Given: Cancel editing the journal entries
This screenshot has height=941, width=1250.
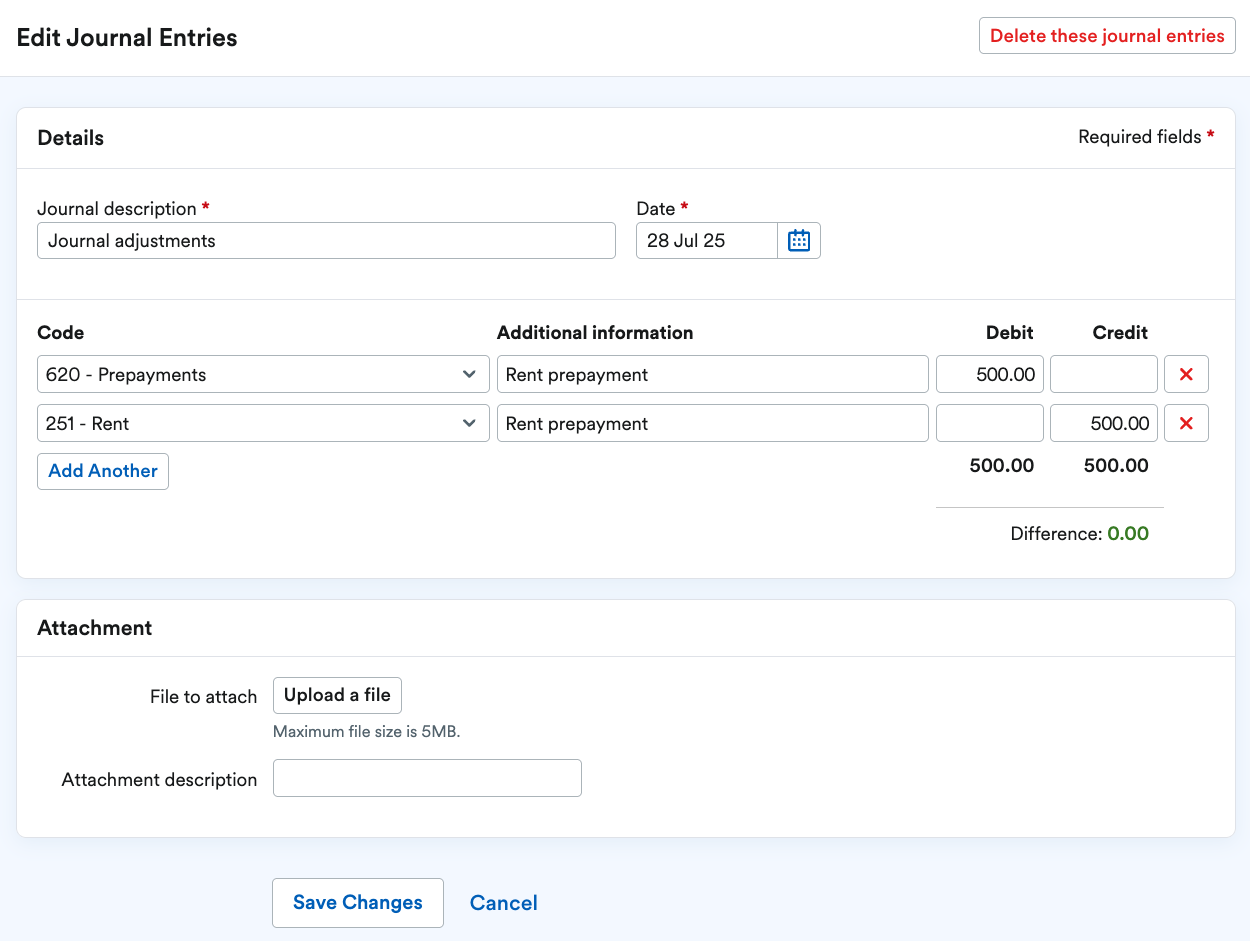Looking at the screenshot, I should pyautogui.click(x=503, y=903).
